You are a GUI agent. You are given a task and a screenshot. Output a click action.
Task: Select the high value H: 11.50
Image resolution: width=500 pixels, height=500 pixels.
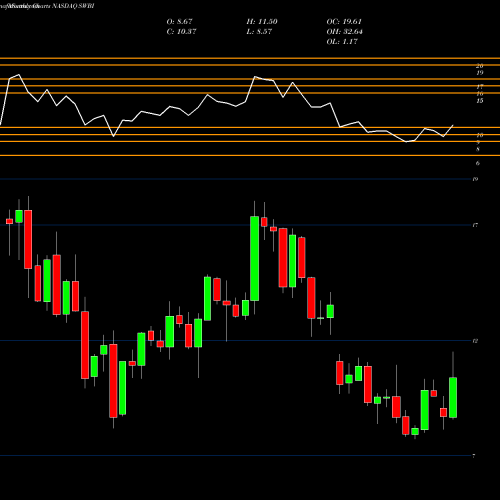262,22
